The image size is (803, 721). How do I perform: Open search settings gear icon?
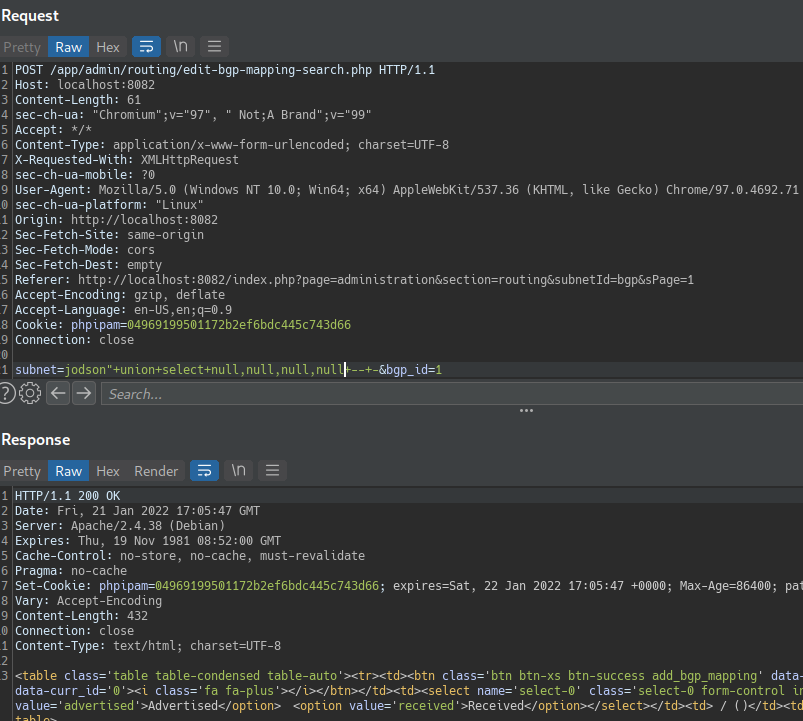[x=30, y=393]
